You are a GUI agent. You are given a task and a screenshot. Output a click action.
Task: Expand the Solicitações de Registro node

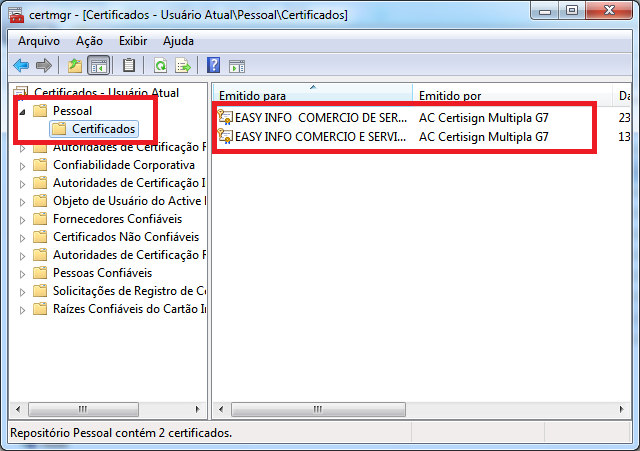point(22,291)
